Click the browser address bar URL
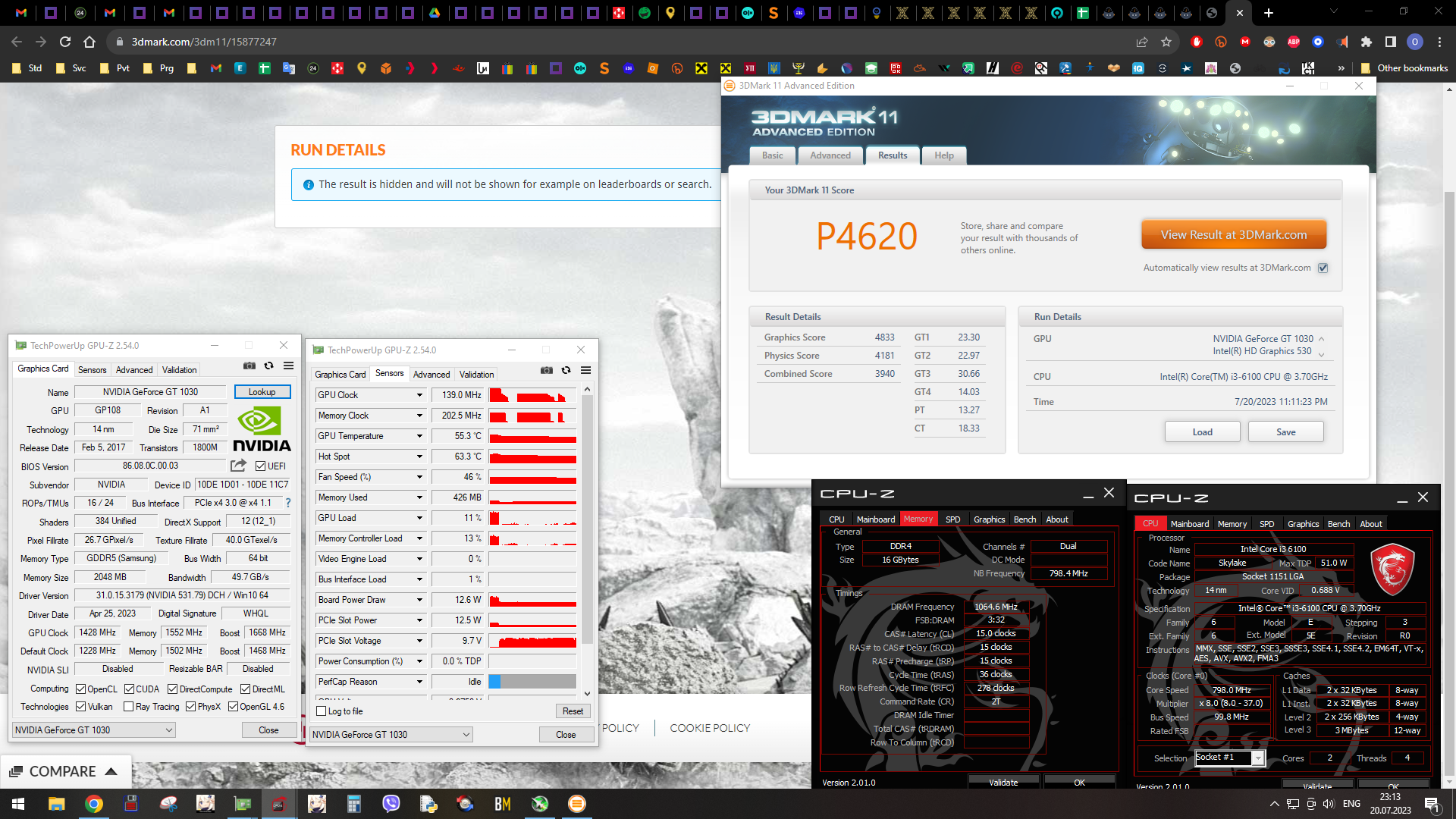The width and height of the screenshot is (1456, 819). point(204,42)
